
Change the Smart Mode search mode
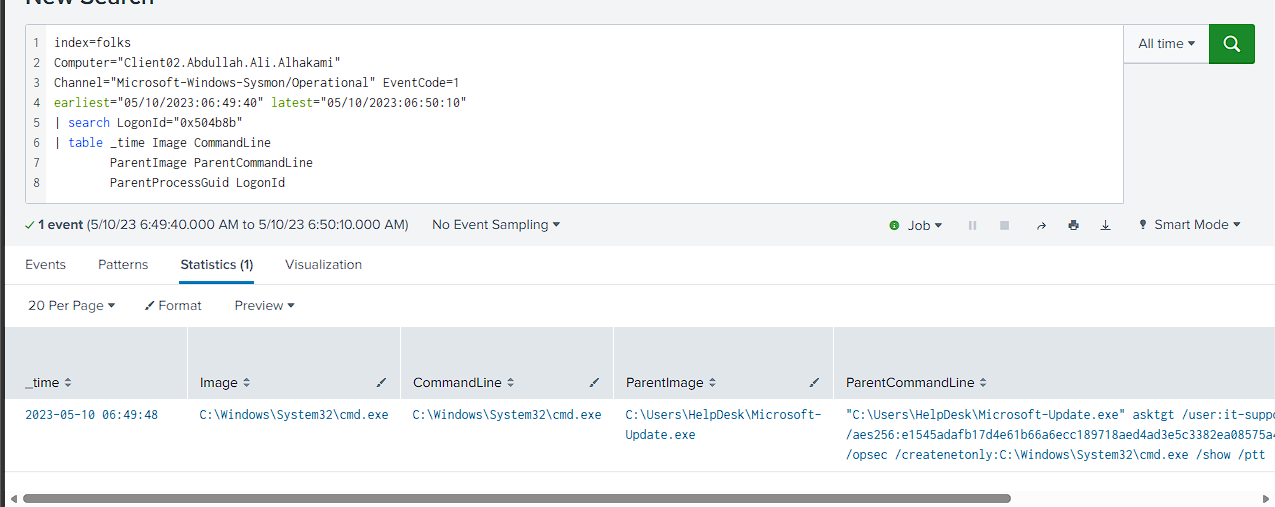click(1189, 225)
